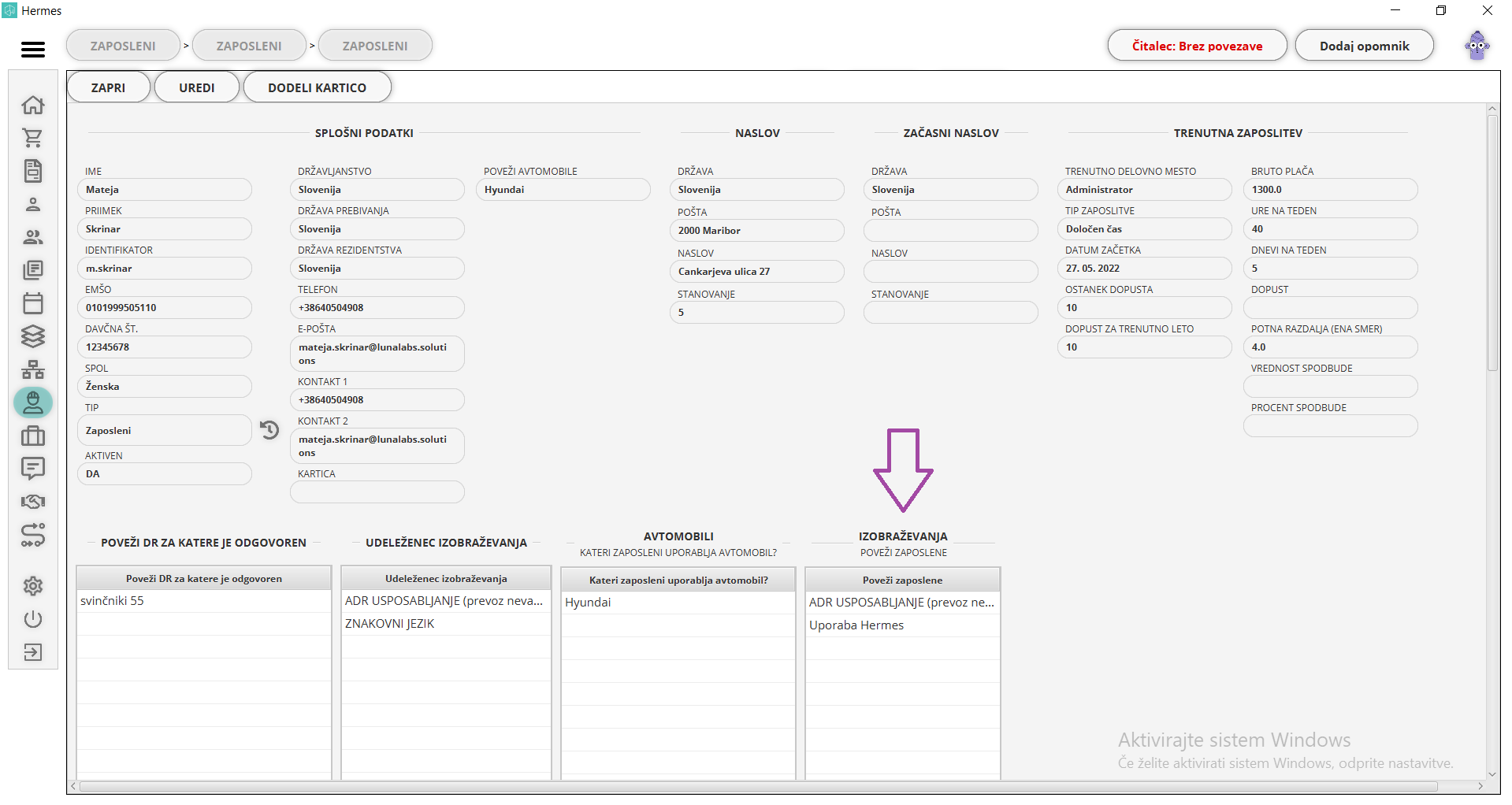Click the PRIIMEK field with Skrinar
The image size is (1512, 805).
click(x=165, y=229)
